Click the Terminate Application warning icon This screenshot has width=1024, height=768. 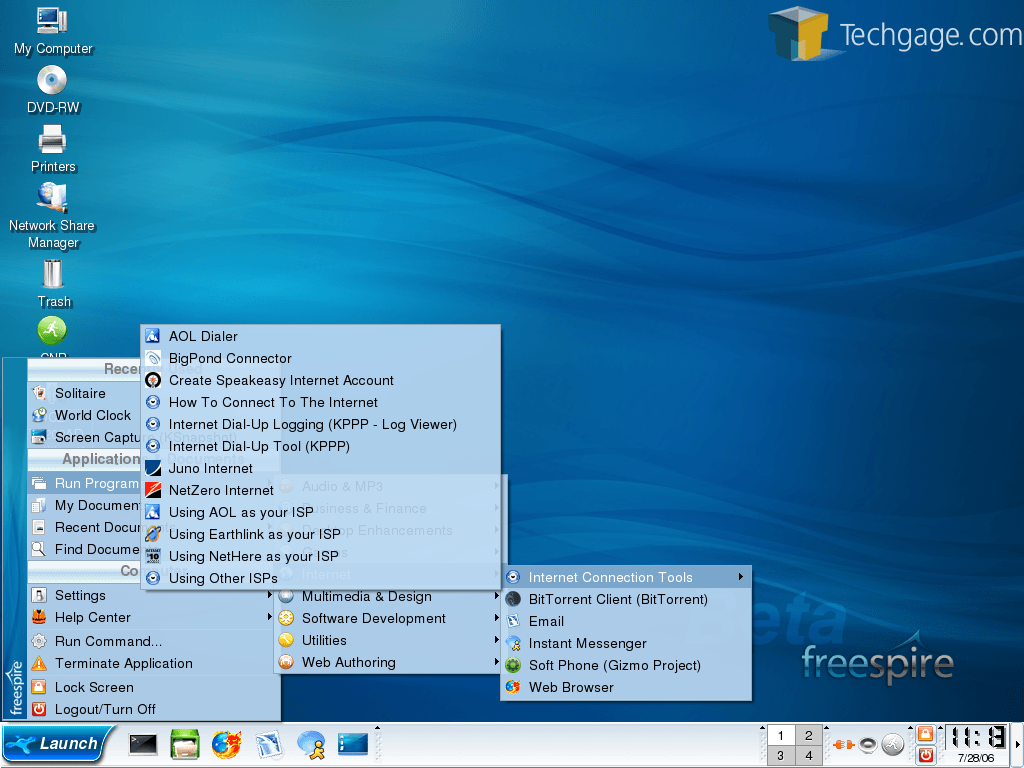coord(39,664)
